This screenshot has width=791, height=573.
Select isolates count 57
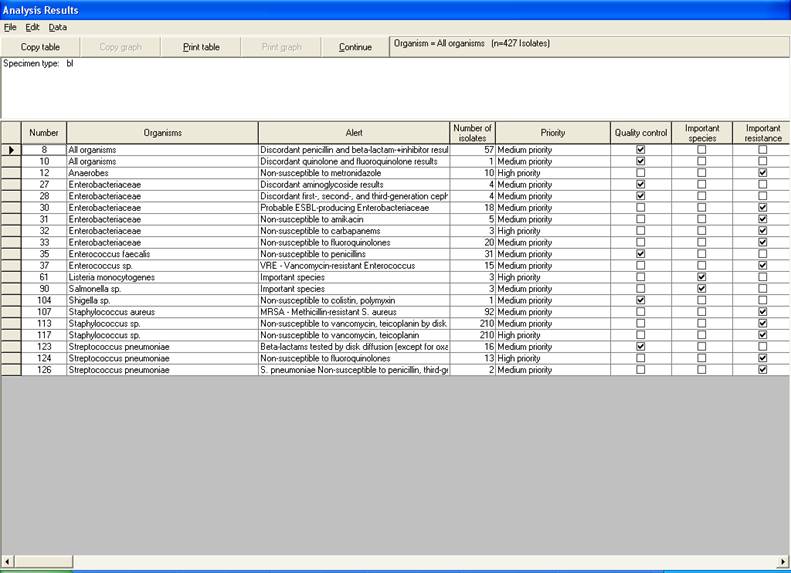[x=473, y=150]
